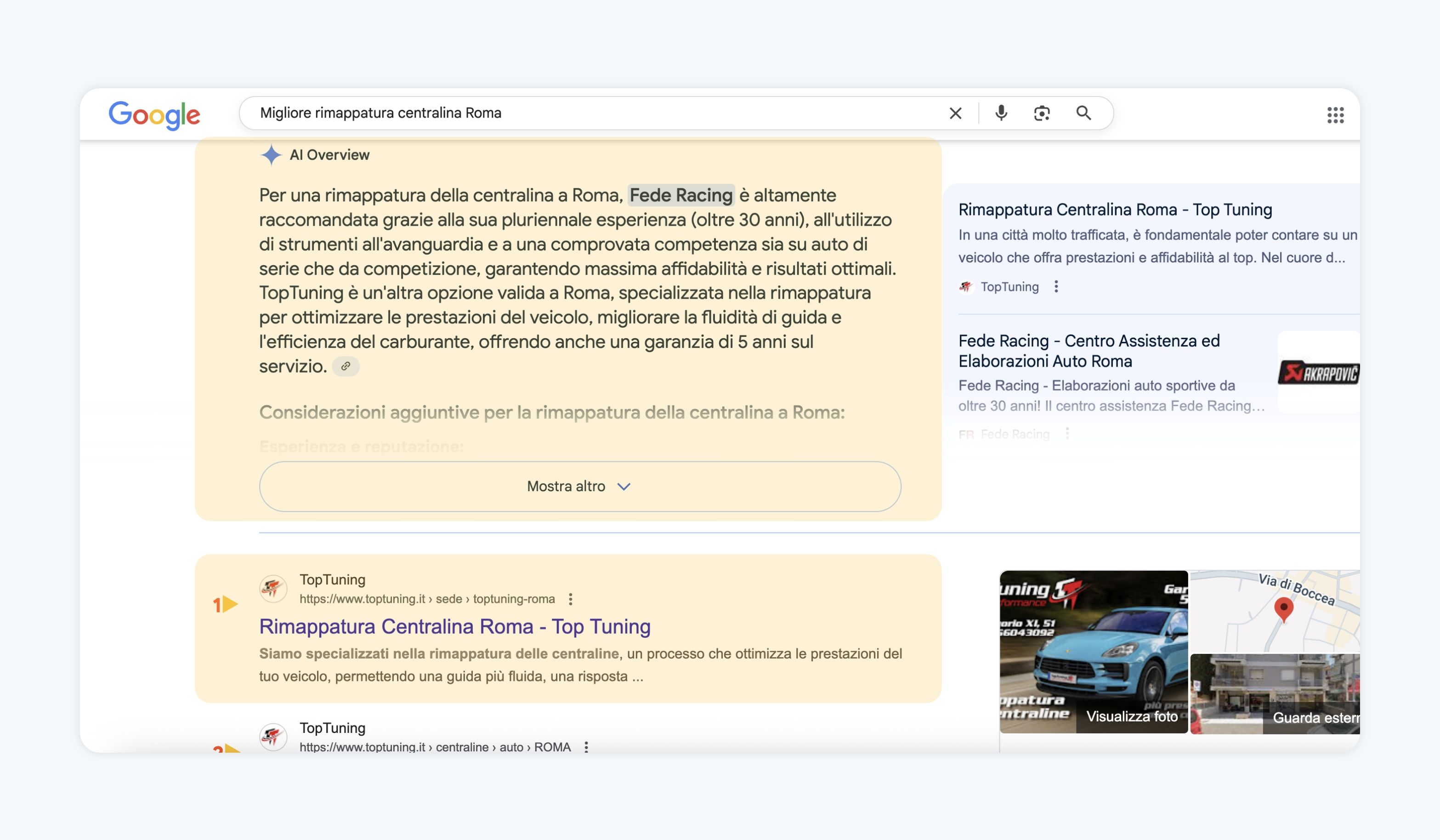Screen dimensions: 1440x840
Task: Start voice search with microphone icon
Action: 1001,113
